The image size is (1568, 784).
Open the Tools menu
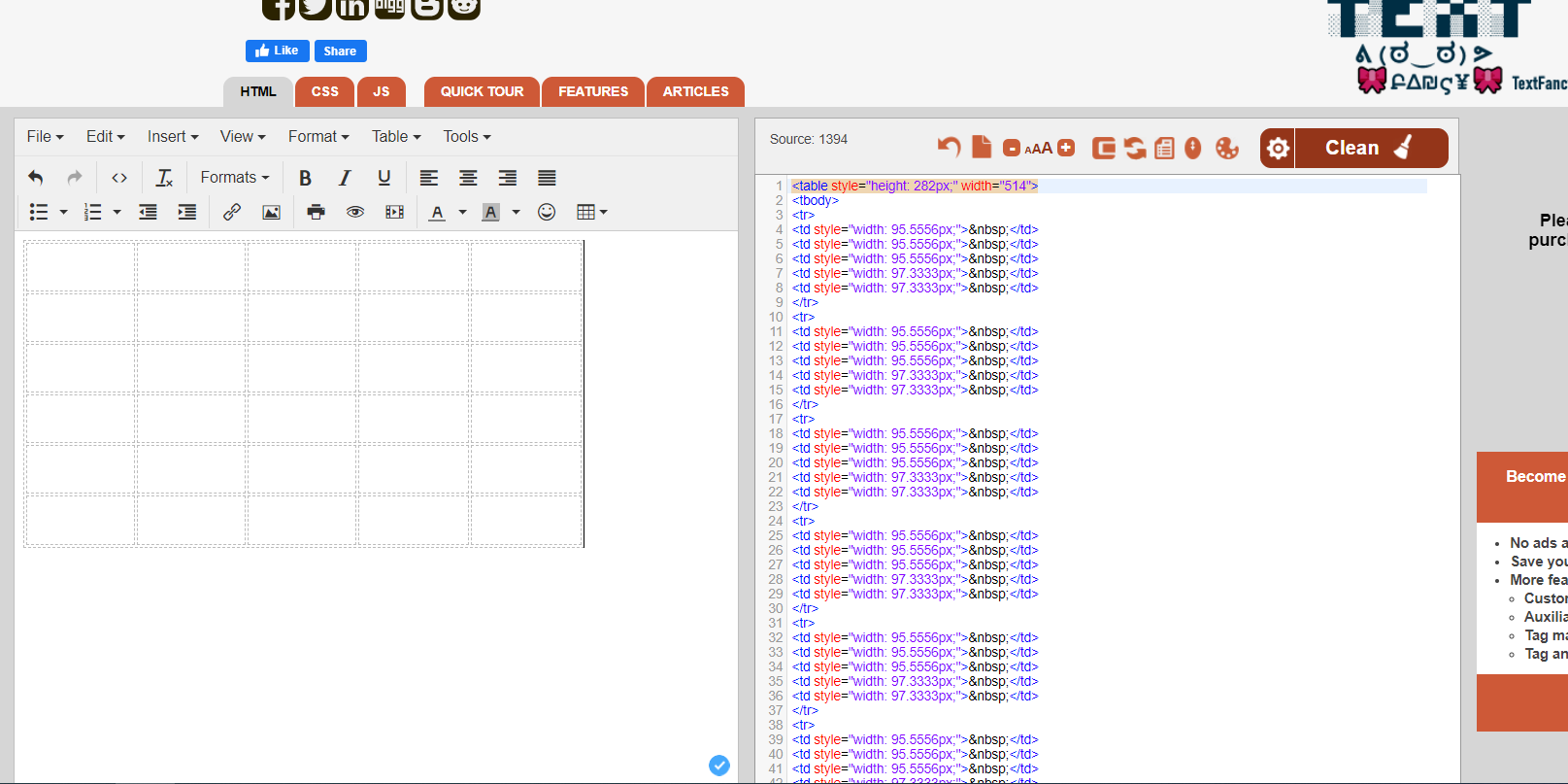click(467, 137)
